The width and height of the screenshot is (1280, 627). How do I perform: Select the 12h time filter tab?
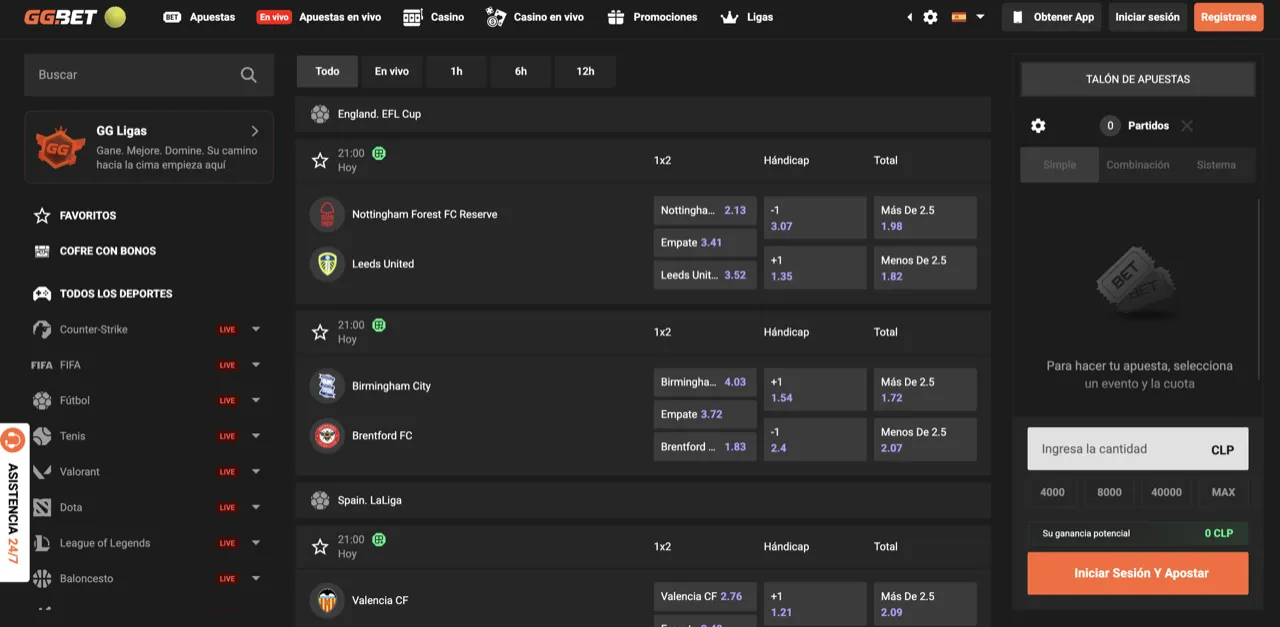coord(586,72)
